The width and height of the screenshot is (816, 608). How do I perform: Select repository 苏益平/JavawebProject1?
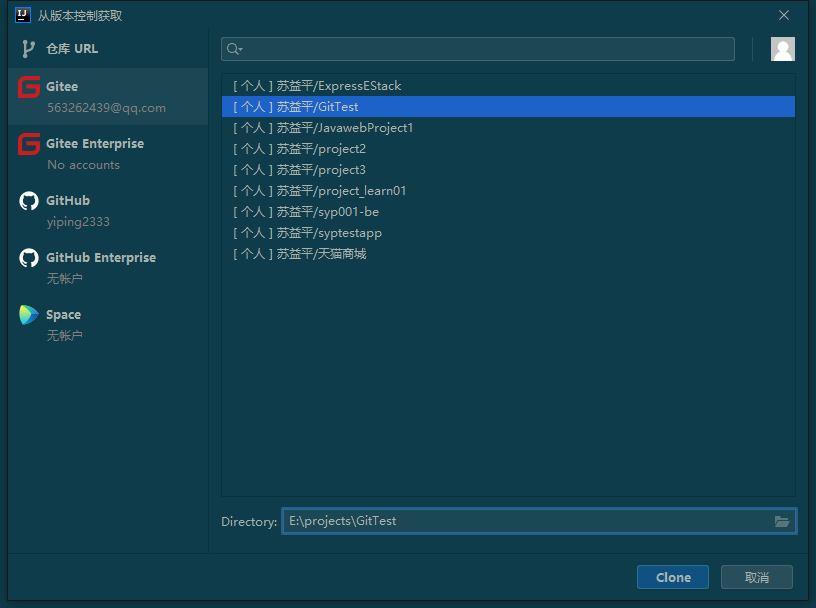pos(508,128)
